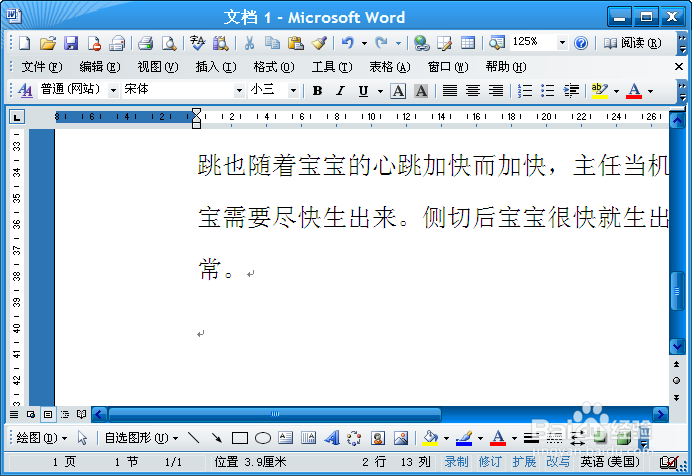The width and height of the screenshot is (692, 476).
Task: Open the 帮助 menu
Action: [506, 67]
